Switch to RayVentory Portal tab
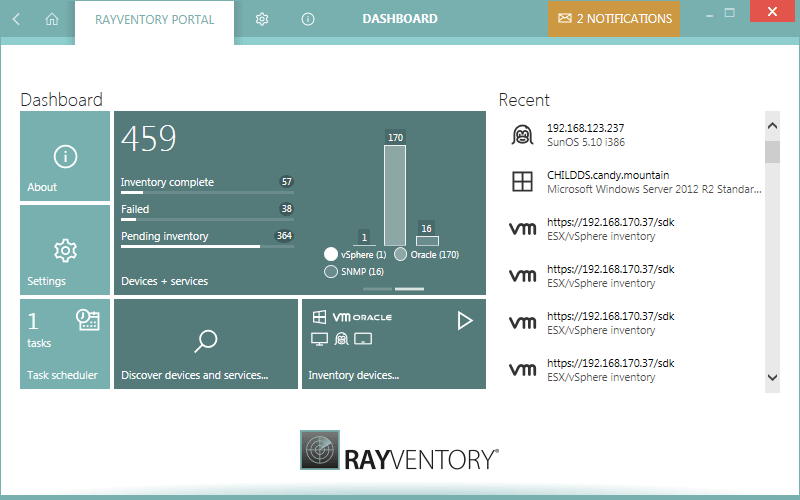The width and height of the screenshot is (800, 500). [x=155, y=19]
